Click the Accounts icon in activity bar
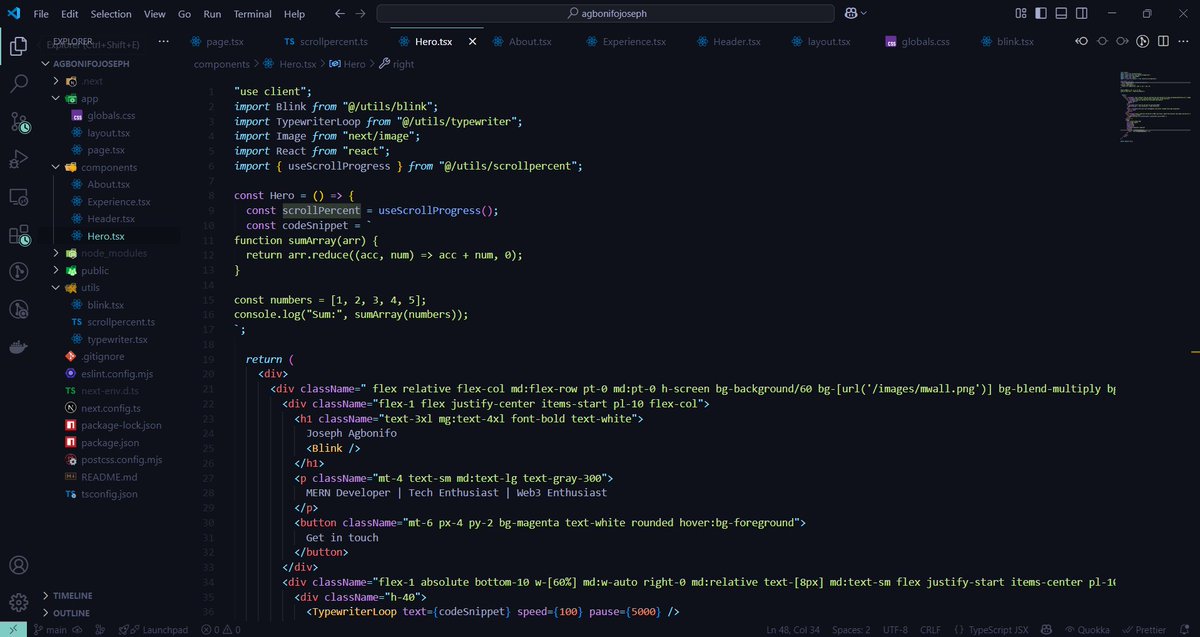Viewport: 1200px width, 637px height. [x=18, y=565]
